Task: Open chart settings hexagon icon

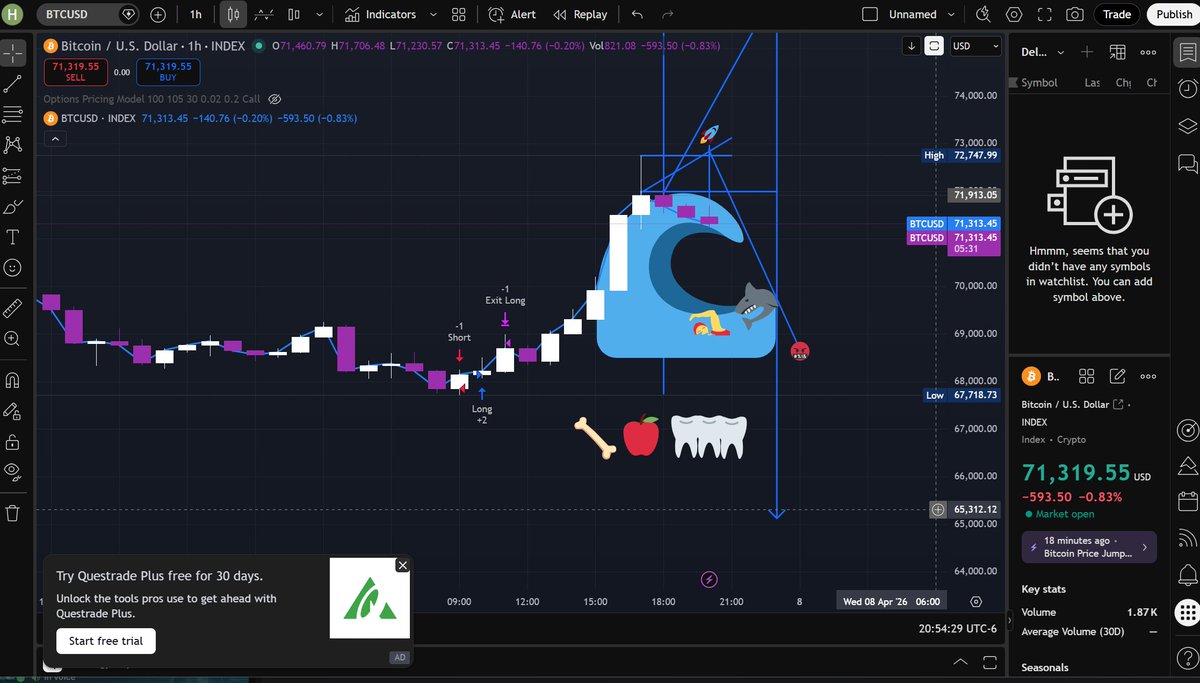Action: pos(1014,14)
